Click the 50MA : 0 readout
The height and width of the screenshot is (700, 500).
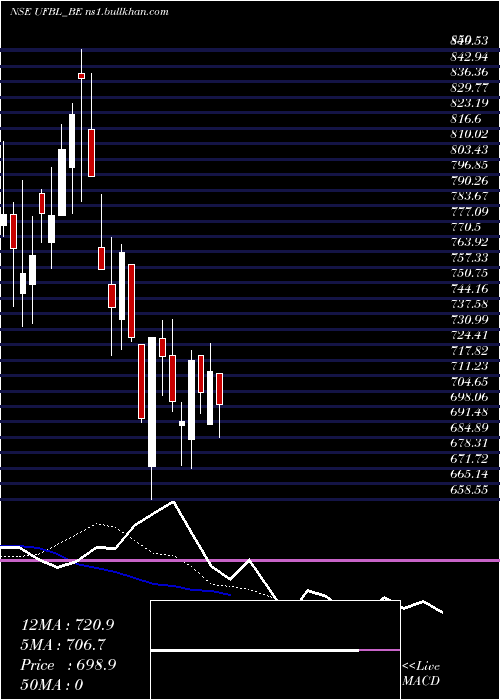(52, 685)
